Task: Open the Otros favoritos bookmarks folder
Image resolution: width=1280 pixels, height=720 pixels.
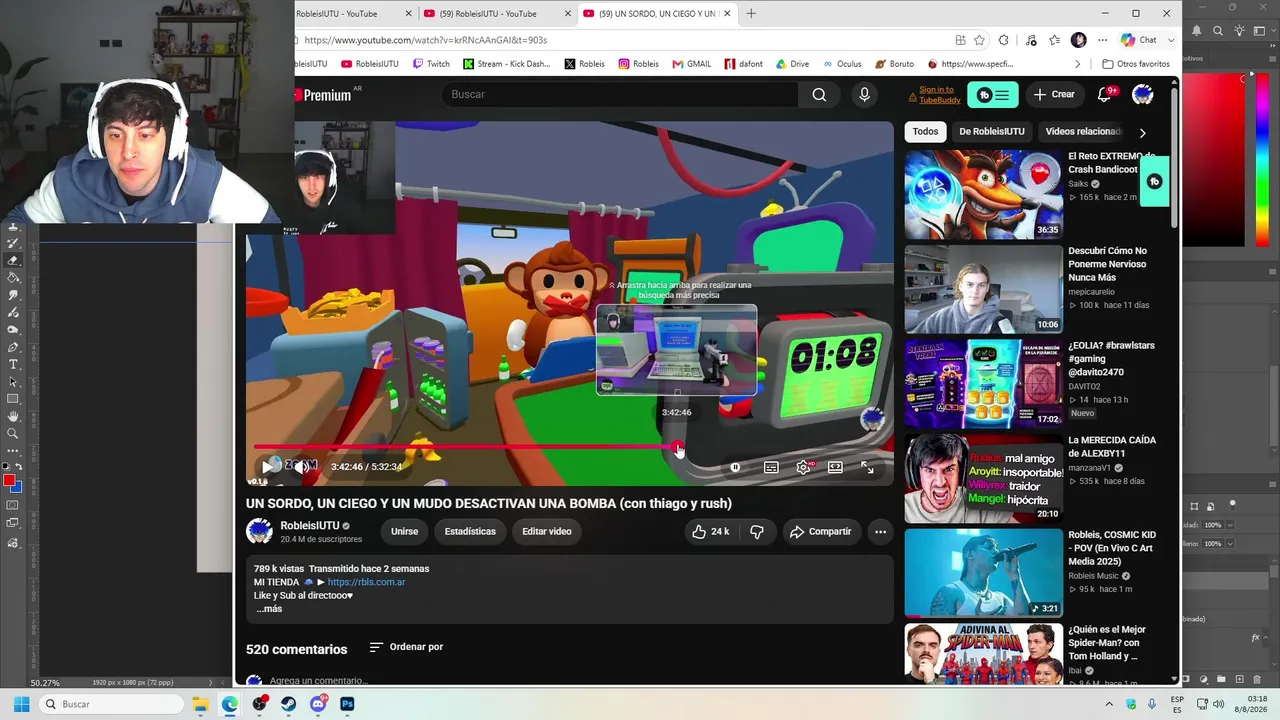Action: pos(1135,64)
